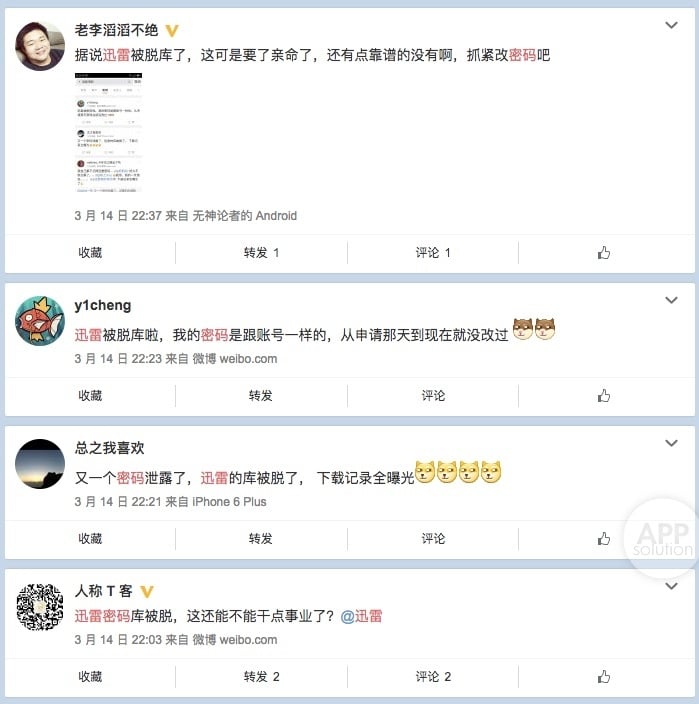Open the @迅雷 mention link
The image size is (699, 704).
(x=361, y=616)
